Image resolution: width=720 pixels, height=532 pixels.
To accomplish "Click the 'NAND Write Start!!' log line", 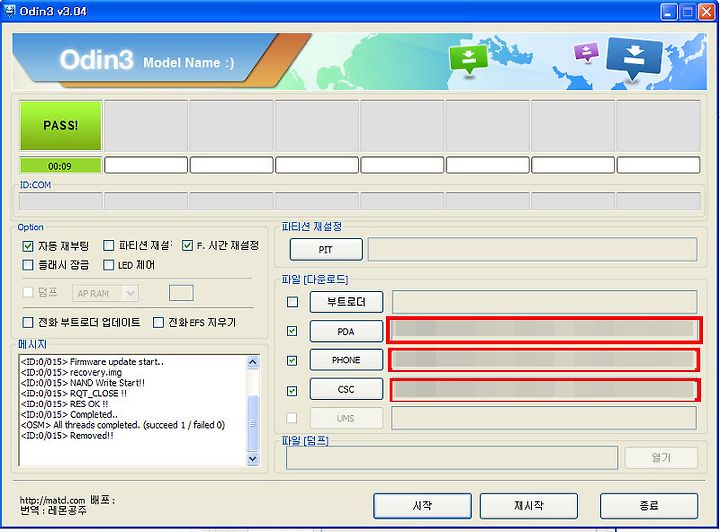I will (83, 383).
